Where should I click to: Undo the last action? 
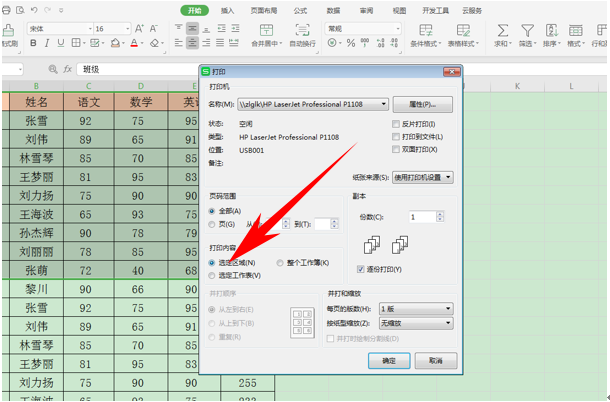click(x=34, y=10)
